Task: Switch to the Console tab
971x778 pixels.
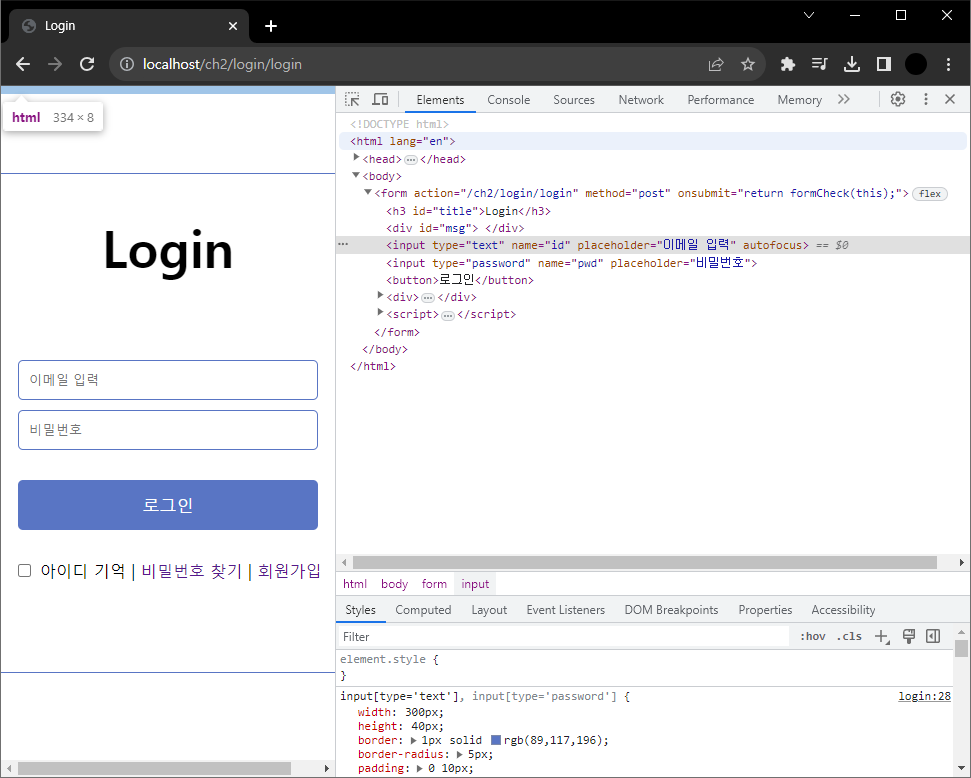Action: [x=508, y=100]
